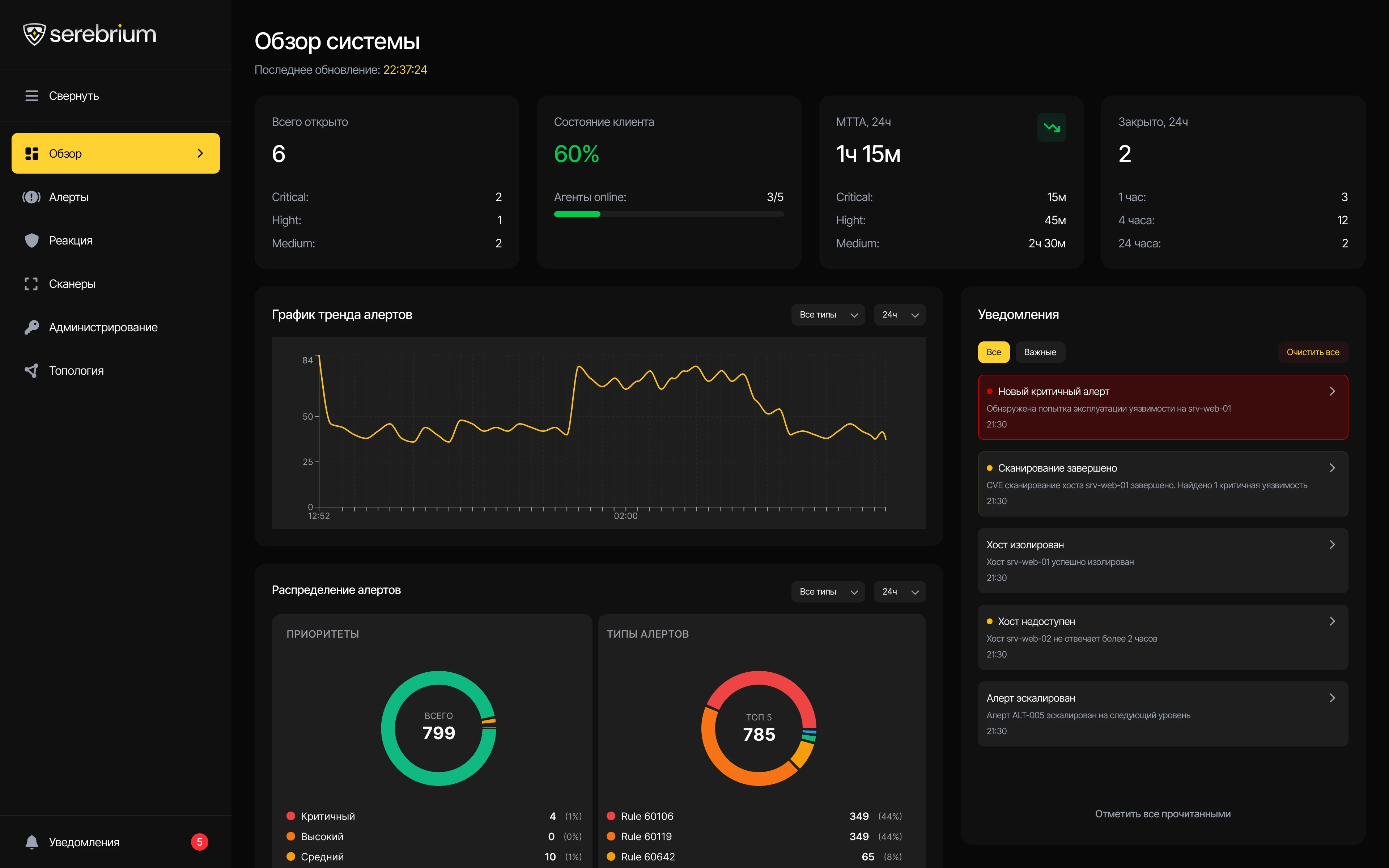Screen dimensions: 1389x868
Task: Click the serebrium shield logo
Action: pyautogui.click(x=34, y=34)
